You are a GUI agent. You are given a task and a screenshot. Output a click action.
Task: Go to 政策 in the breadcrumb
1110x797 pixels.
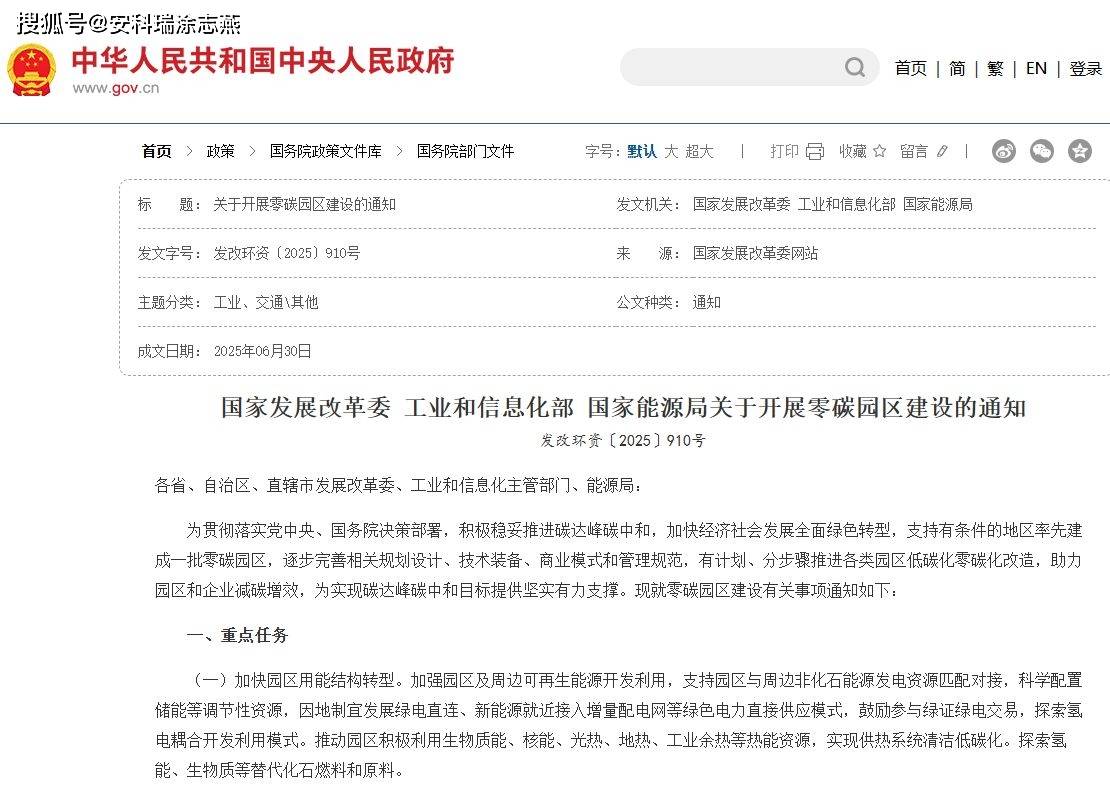coord(220,151)
